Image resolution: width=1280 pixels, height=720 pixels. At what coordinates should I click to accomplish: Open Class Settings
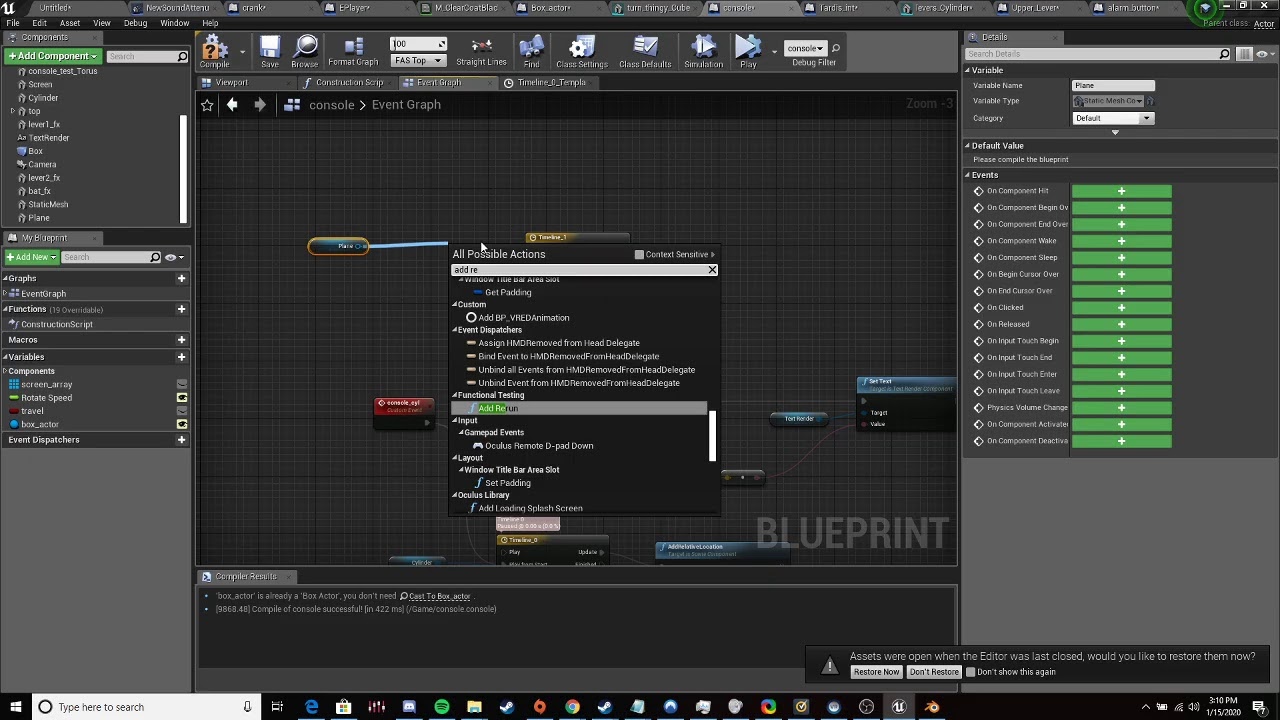click(581, 51)
